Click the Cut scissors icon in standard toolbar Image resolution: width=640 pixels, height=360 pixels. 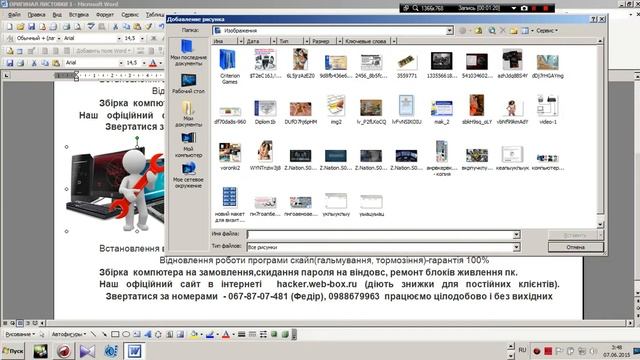click(x=116, y=27)
